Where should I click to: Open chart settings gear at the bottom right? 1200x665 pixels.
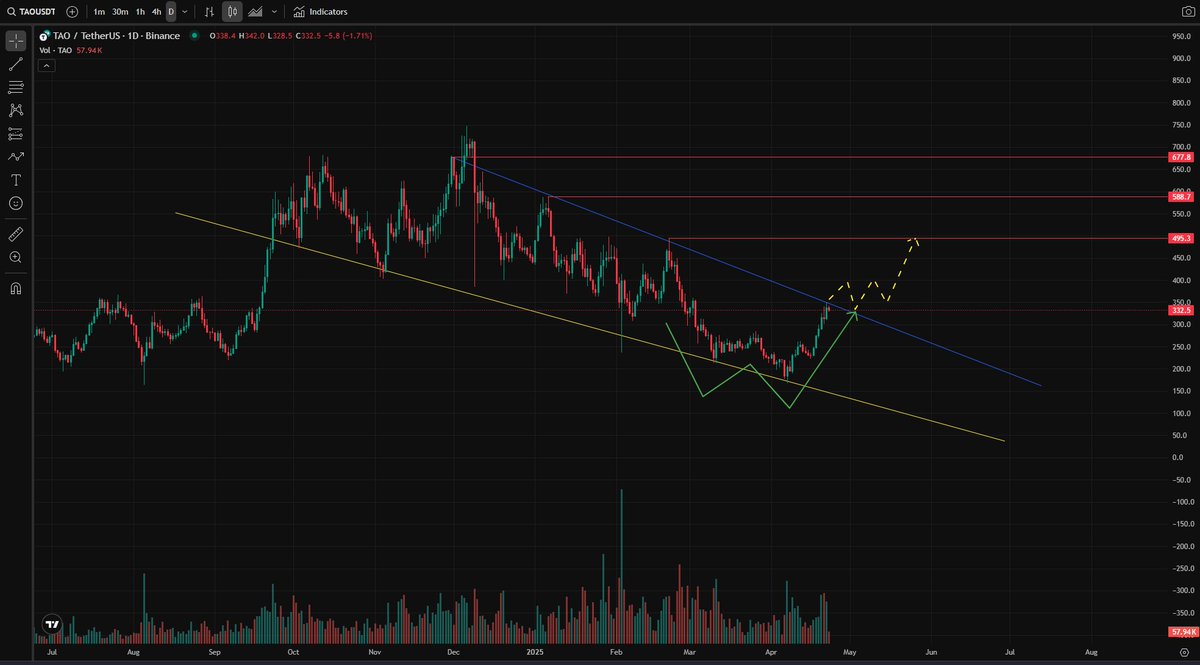pyautogui.click(x=1183, y=651)
